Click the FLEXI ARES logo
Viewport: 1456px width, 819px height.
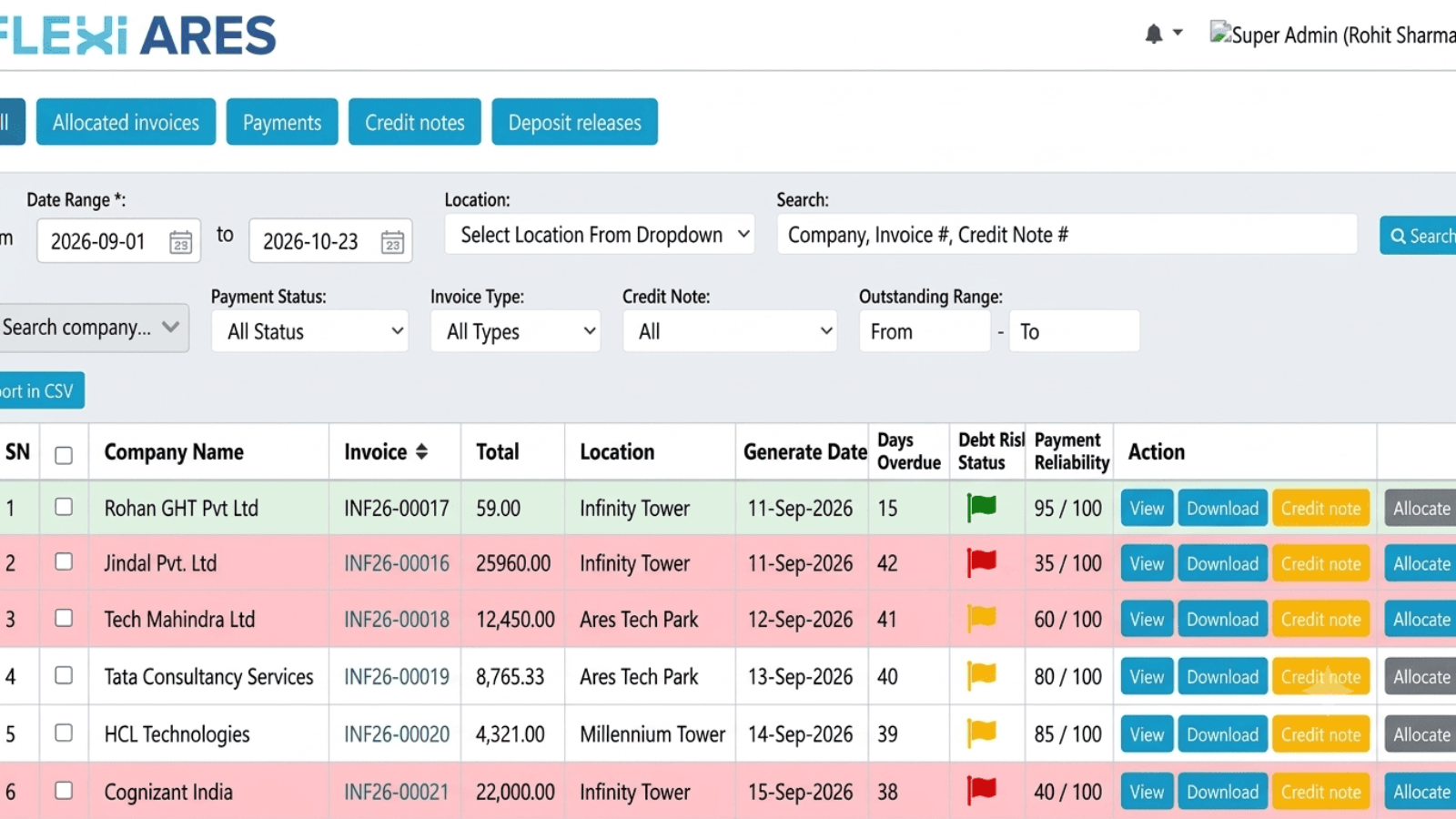click(138, 35)
